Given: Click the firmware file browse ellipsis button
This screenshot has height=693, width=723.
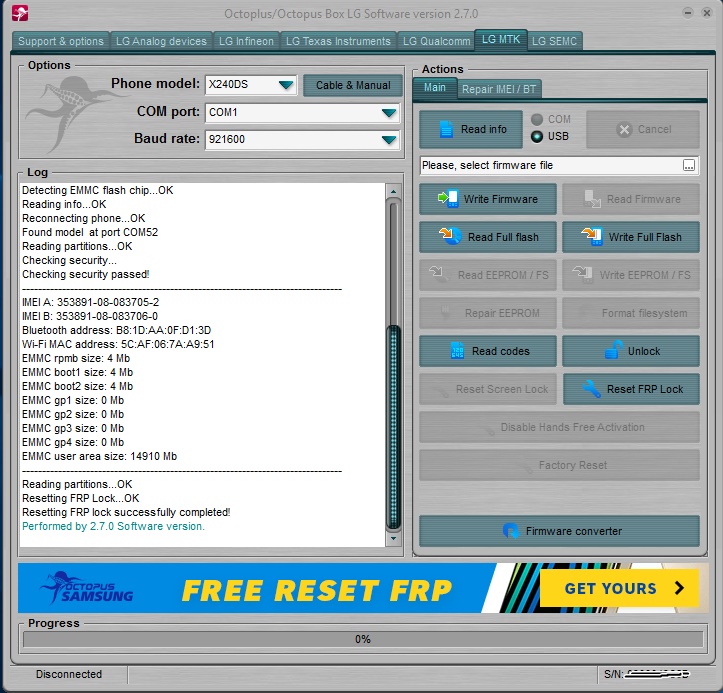Looking at the screenshot, I should tap(688, 166).
